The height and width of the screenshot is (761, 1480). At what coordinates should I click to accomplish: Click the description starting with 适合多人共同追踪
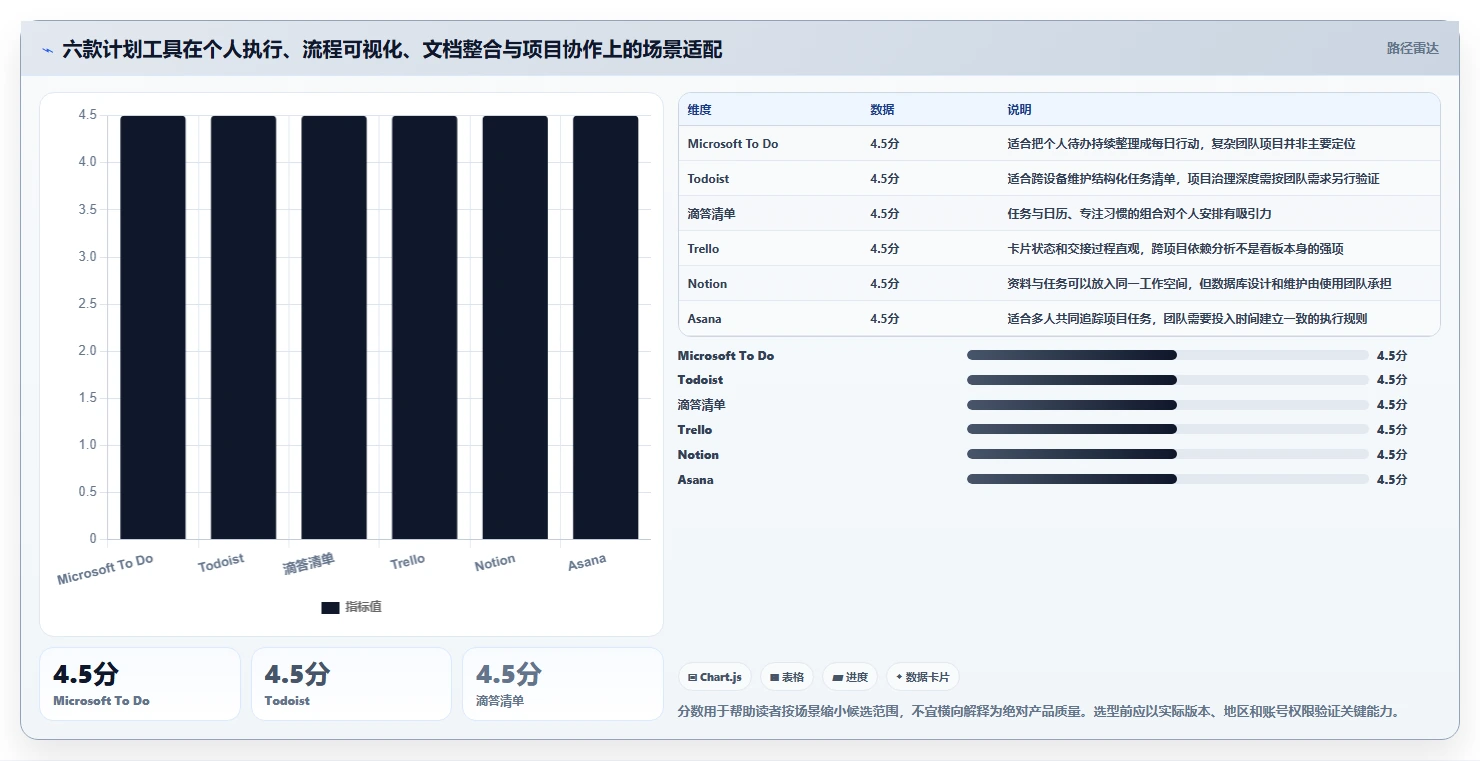[x=1187, y=319]
